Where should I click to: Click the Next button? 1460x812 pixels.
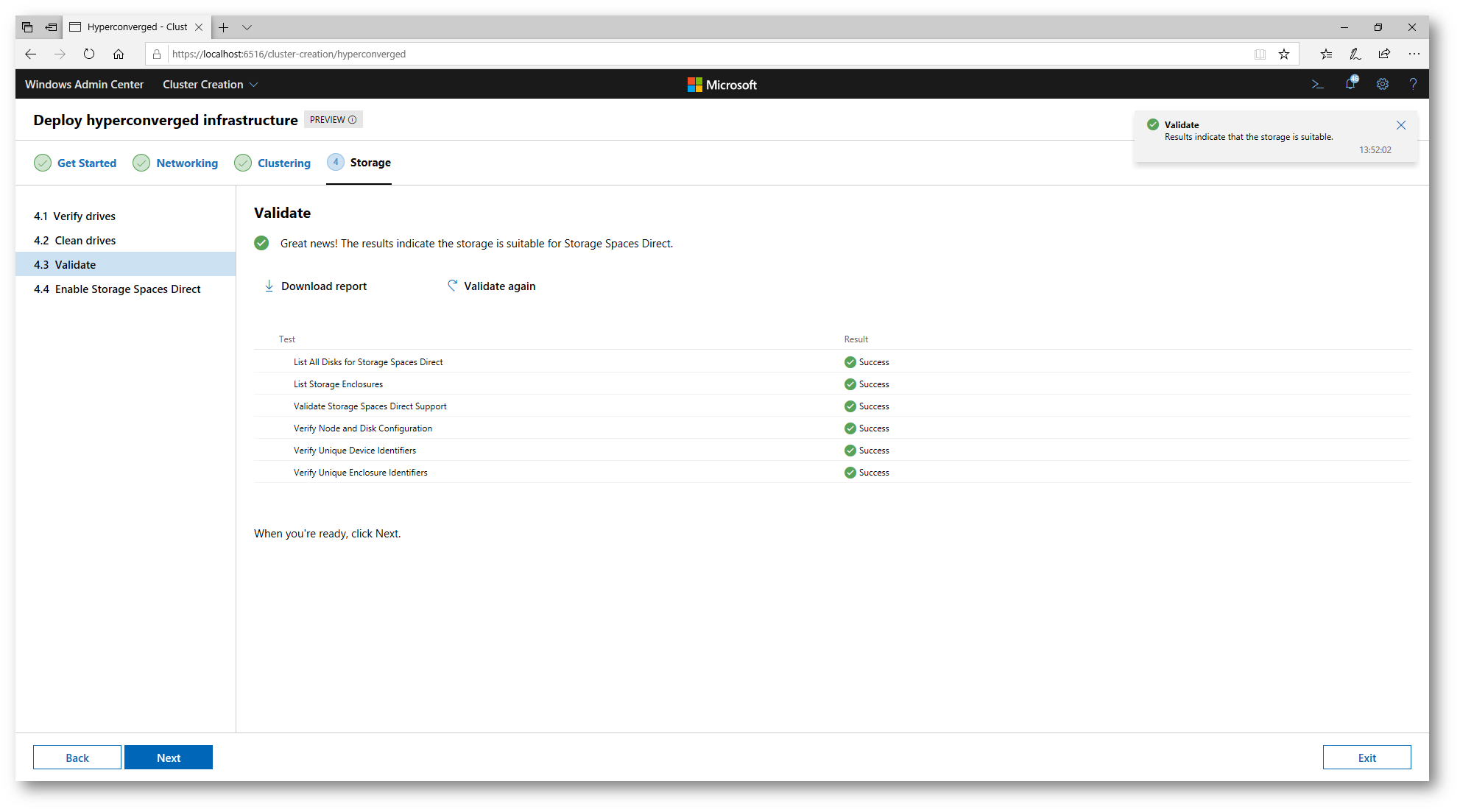pyautogui.click(x=169, y=758)
